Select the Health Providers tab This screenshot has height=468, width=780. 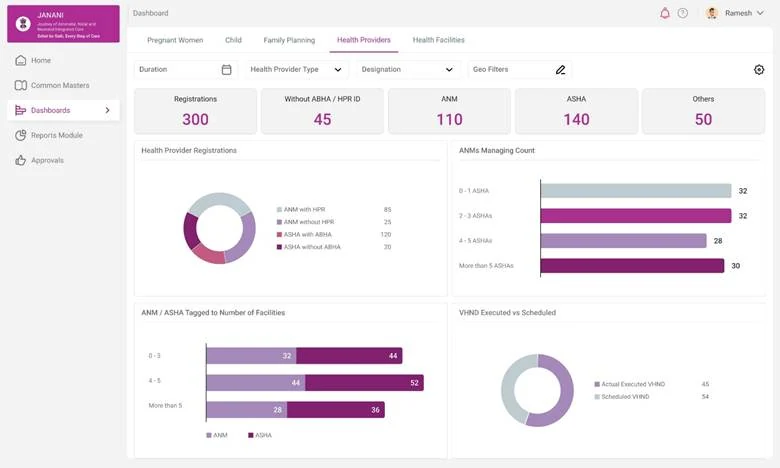[364, 40]
